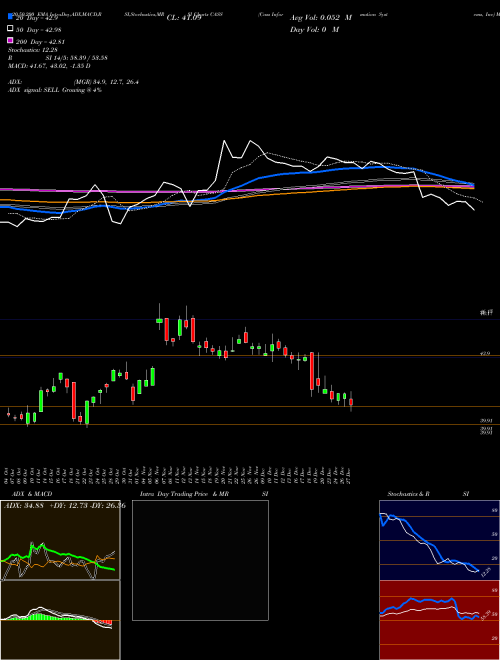Click the "Stochastics: 12.28" reading
Viewport: 500px width, 660px height.
[32, 50]
